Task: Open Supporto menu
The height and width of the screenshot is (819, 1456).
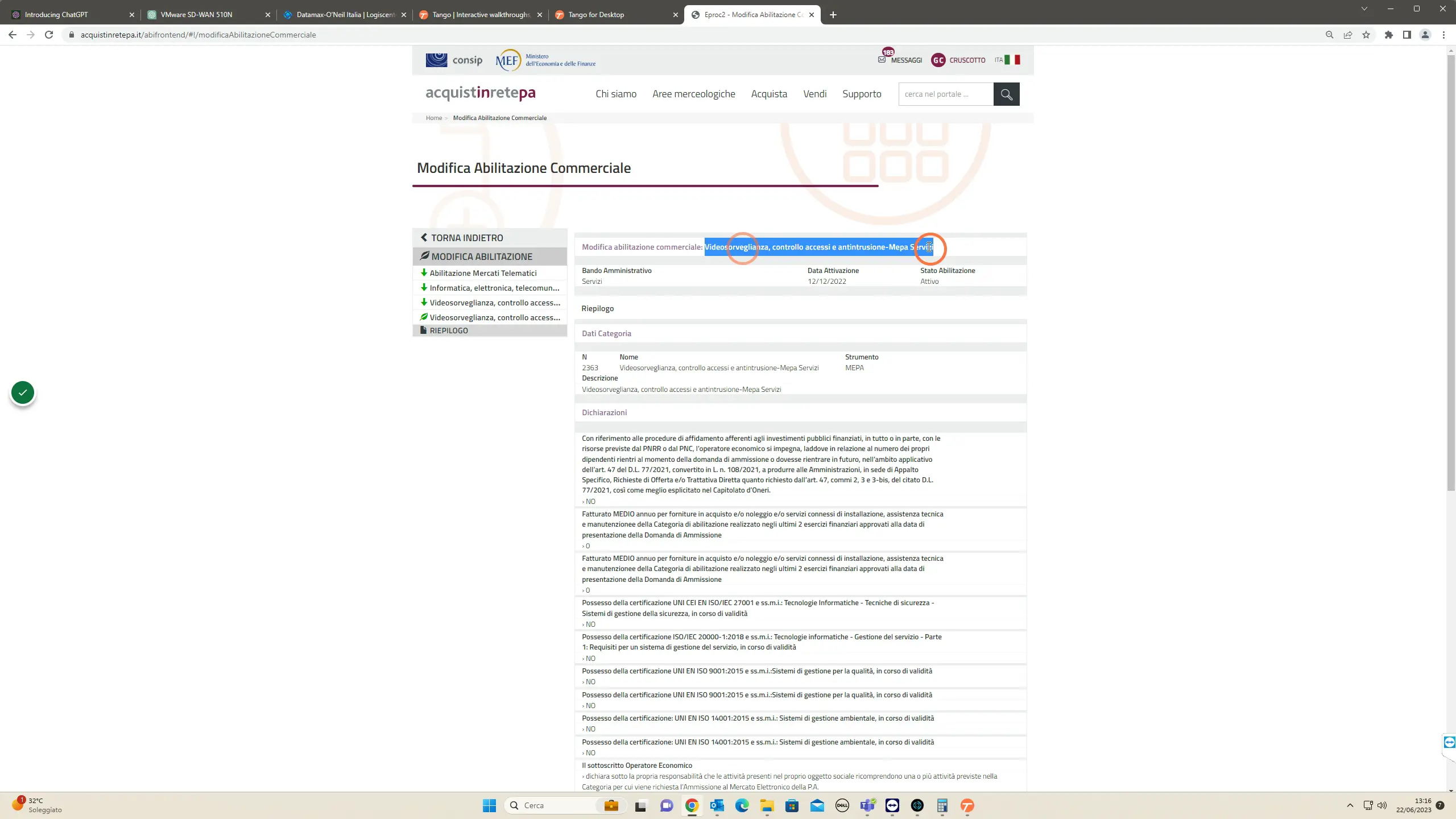Action: [862, 94]
